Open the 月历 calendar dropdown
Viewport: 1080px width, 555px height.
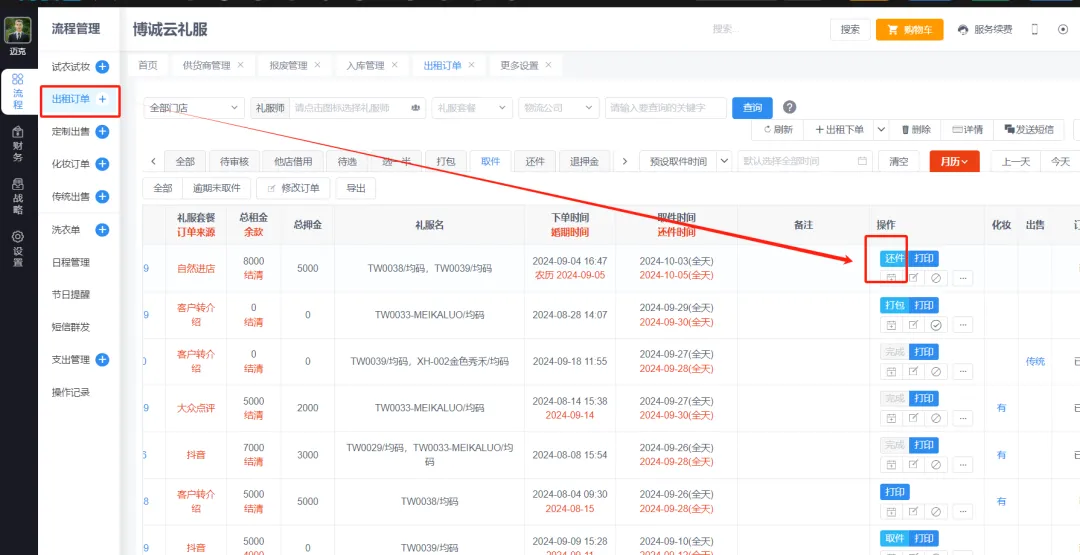[x=954, y=161]
